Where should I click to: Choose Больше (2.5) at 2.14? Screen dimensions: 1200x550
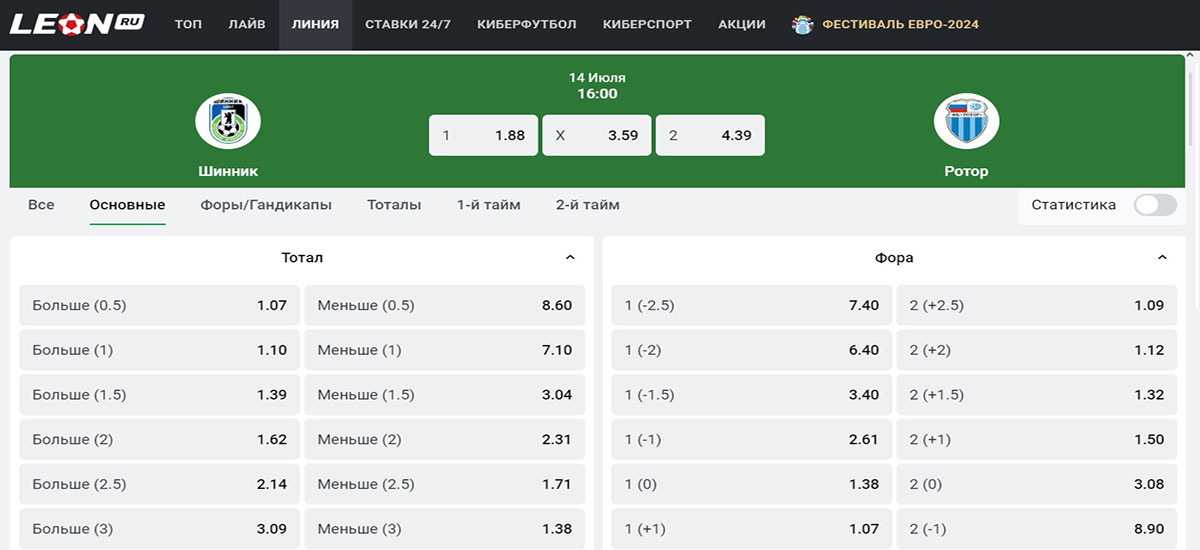click(x=160, y=484)
